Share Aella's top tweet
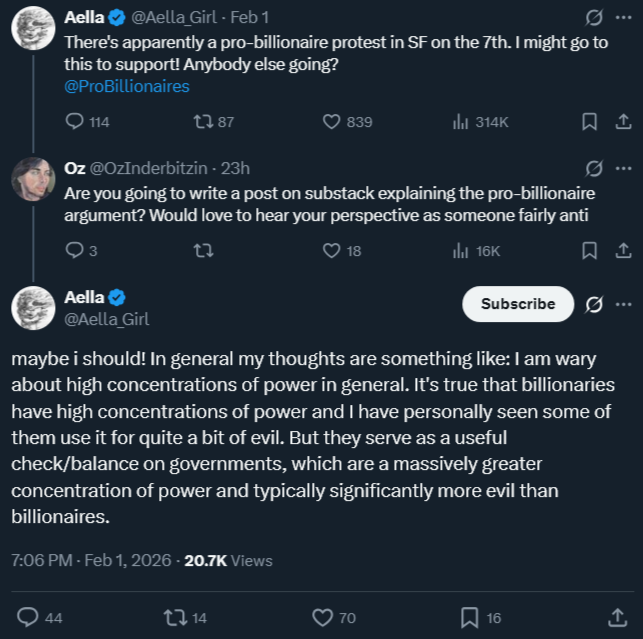This screenshot has width=643, height=639. 621,122
